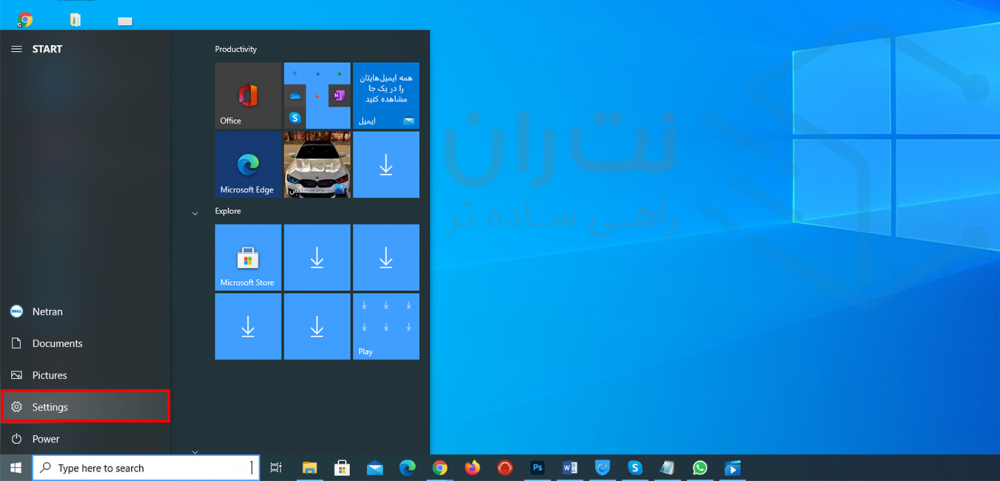
Task: Open the Mail tile in Productivity
Action: click(x=386, y=95)
